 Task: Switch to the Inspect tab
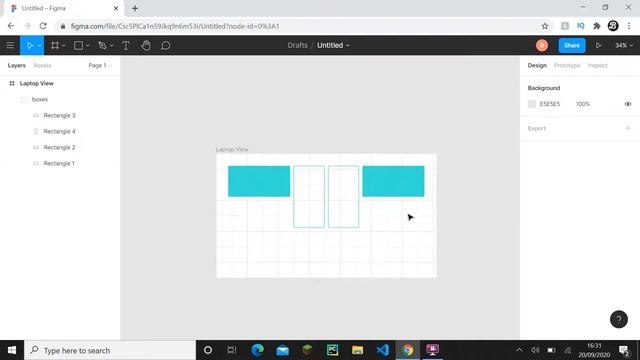(x=598, y=65)
